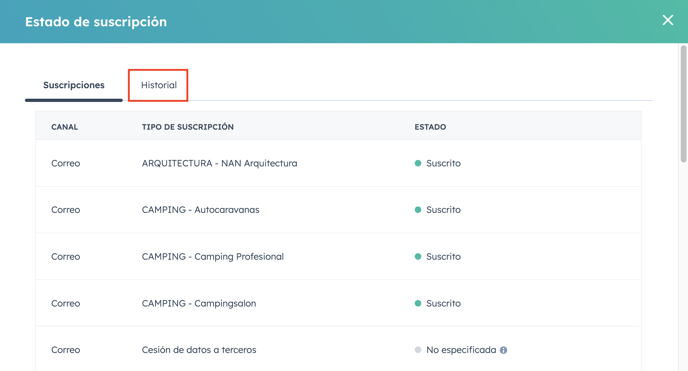Viewport: 688px width, 371px height.
Task: Click Correo in Campingsalon row
Action: [x=65, y=303]
